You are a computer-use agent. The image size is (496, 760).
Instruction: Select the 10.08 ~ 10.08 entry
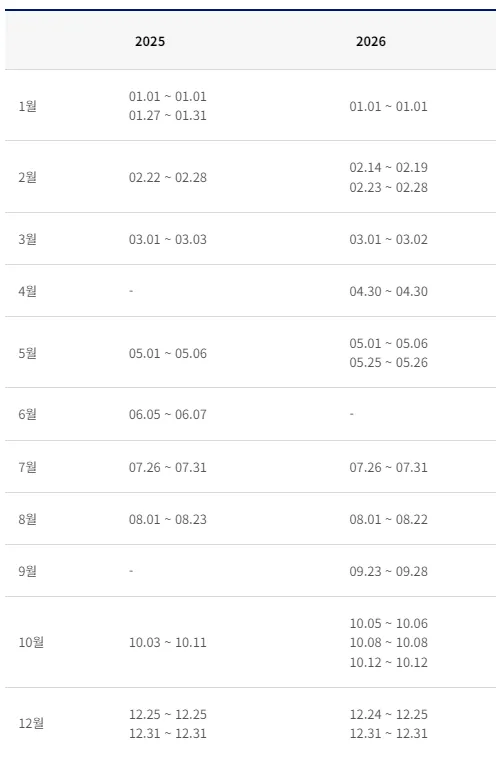point(388,642)
